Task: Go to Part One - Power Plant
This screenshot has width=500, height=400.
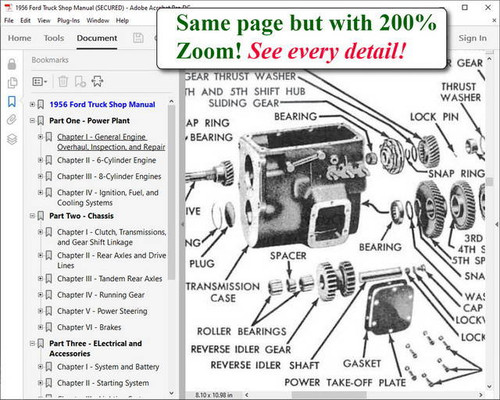Action: click(89, 121)
